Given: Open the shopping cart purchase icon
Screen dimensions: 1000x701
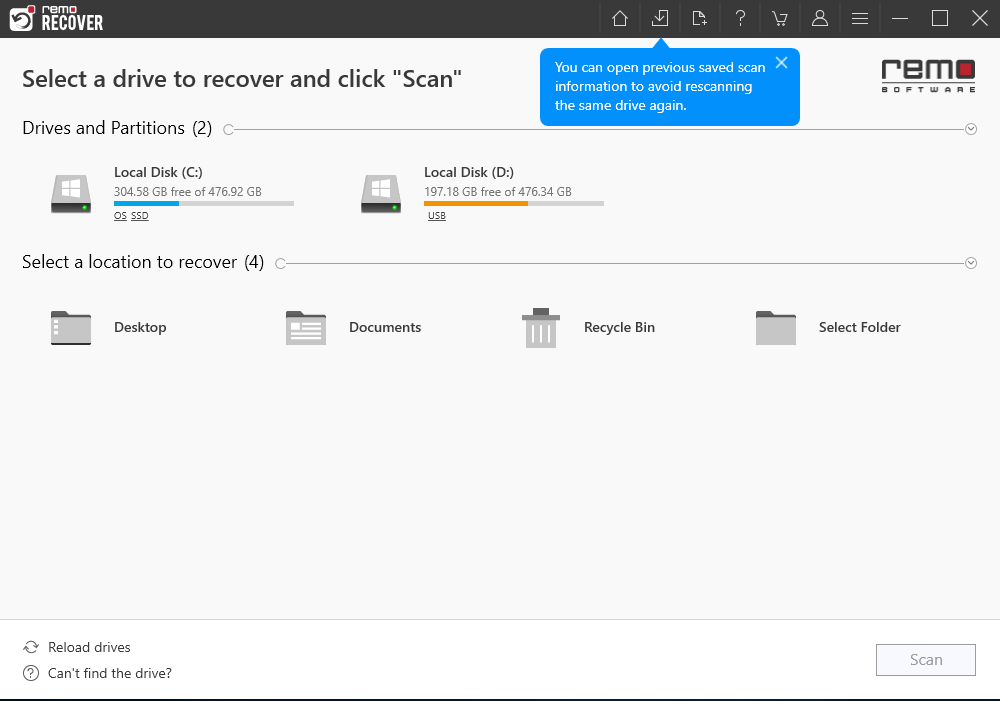Looking at the screenshot, I should [779, 18].
